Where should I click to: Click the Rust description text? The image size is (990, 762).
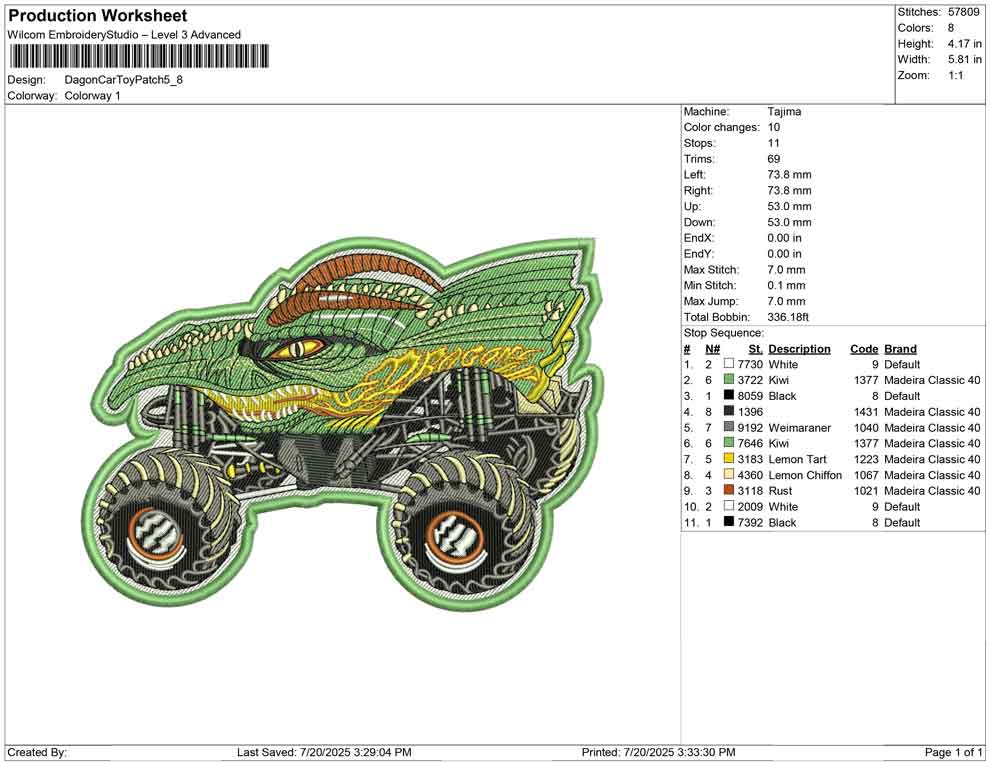(780, 491)
